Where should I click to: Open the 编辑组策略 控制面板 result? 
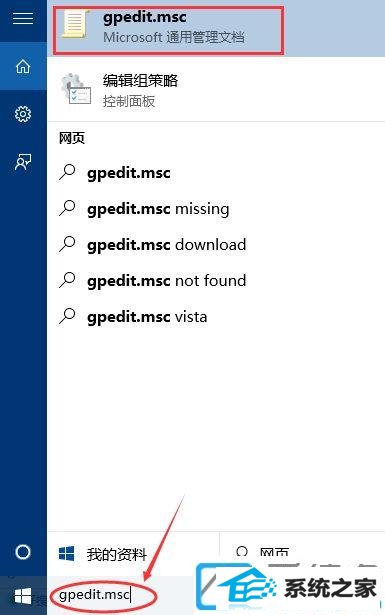[216, 89]
